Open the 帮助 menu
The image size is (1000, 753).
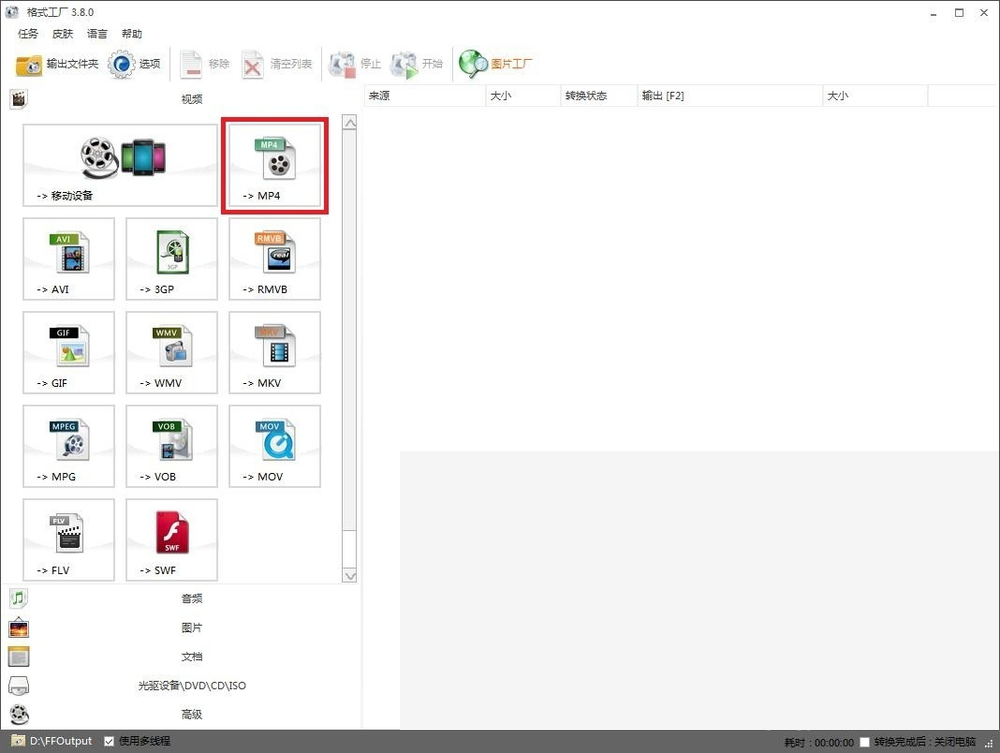pos(132,34)
